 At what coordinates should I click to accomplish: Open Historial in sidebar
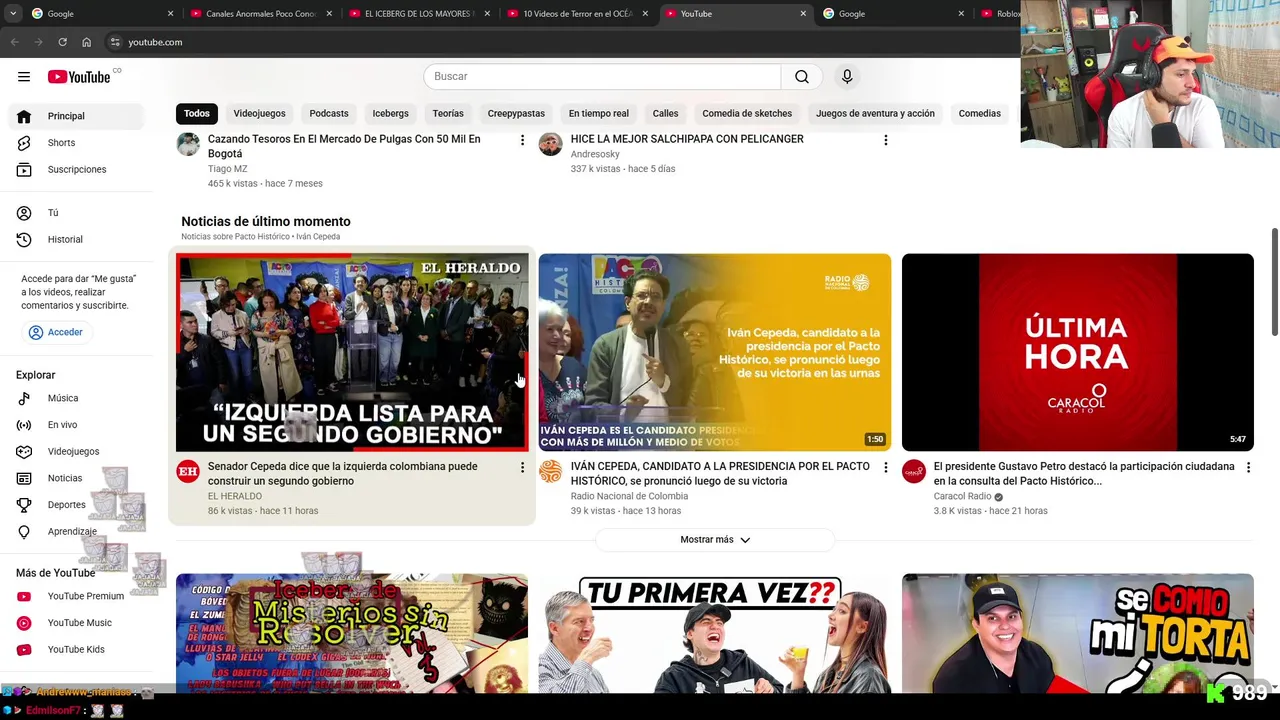tap(78, 240)
